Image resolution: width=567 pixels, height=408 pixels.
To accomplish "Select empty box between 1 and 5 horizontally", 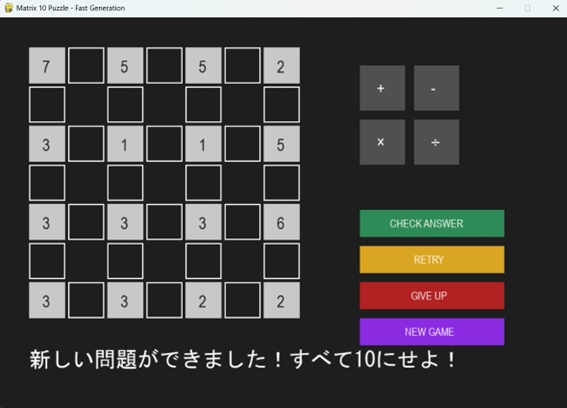I will (242, 144).
